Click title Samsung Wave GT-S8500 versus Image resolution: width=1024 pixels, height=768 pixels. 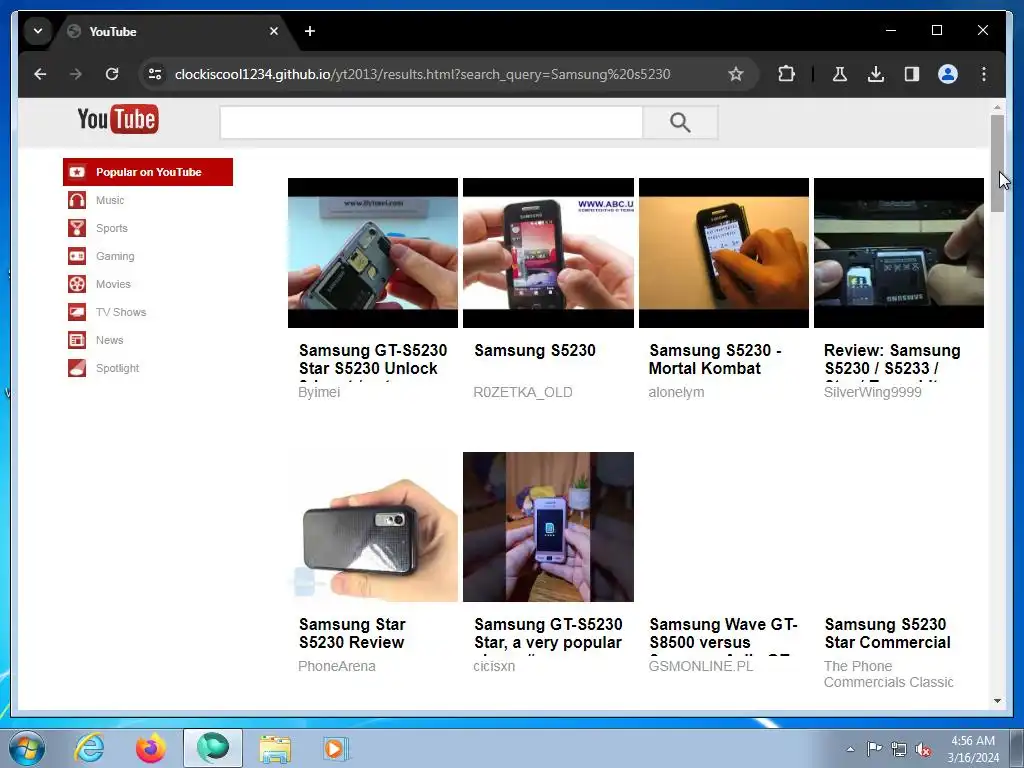click(723, 635)
